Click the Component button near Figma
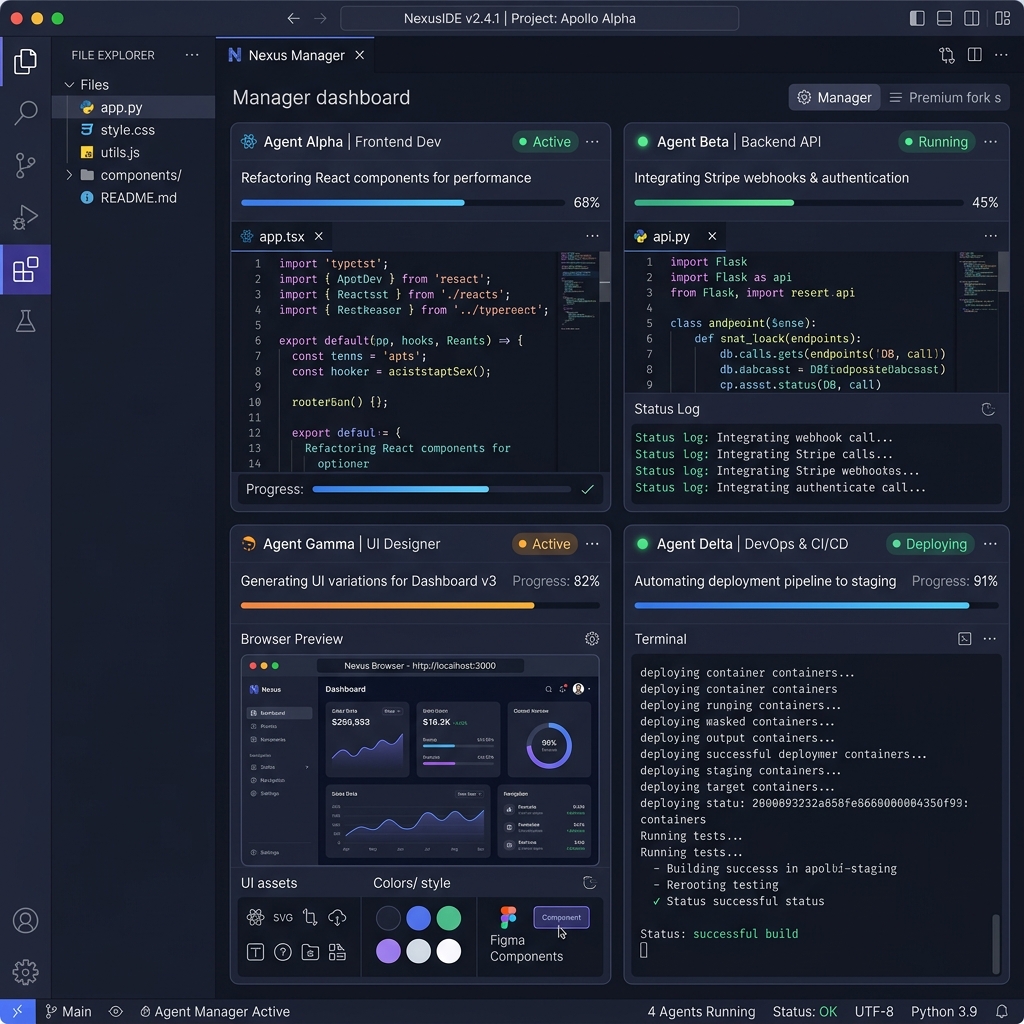Image resolution: width=1024 pixels, height=1024 pixels. point(561,917)
